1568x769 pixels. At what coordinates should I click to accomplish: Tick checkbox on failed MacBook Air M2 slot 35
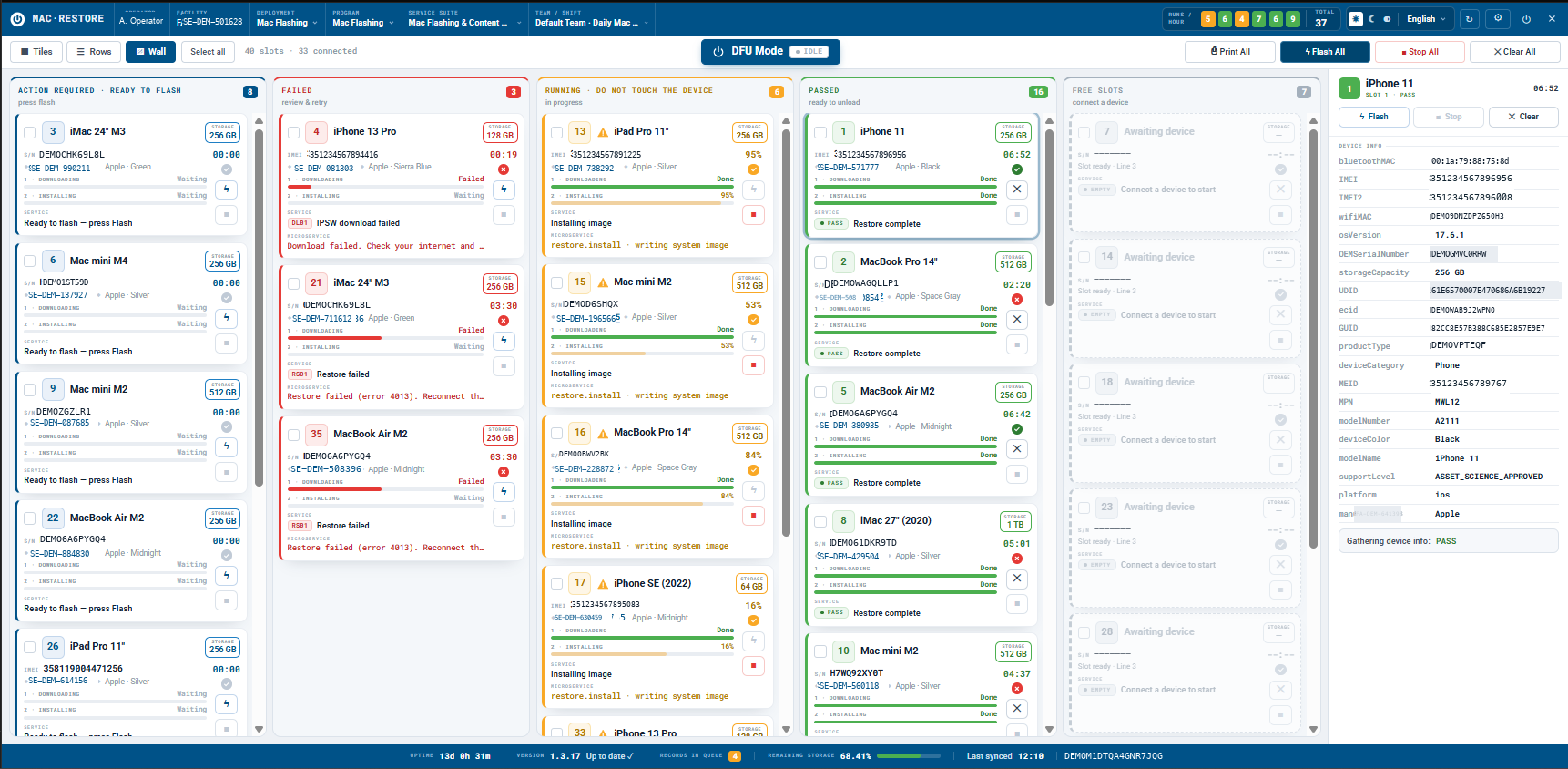[x=293, y=435]
